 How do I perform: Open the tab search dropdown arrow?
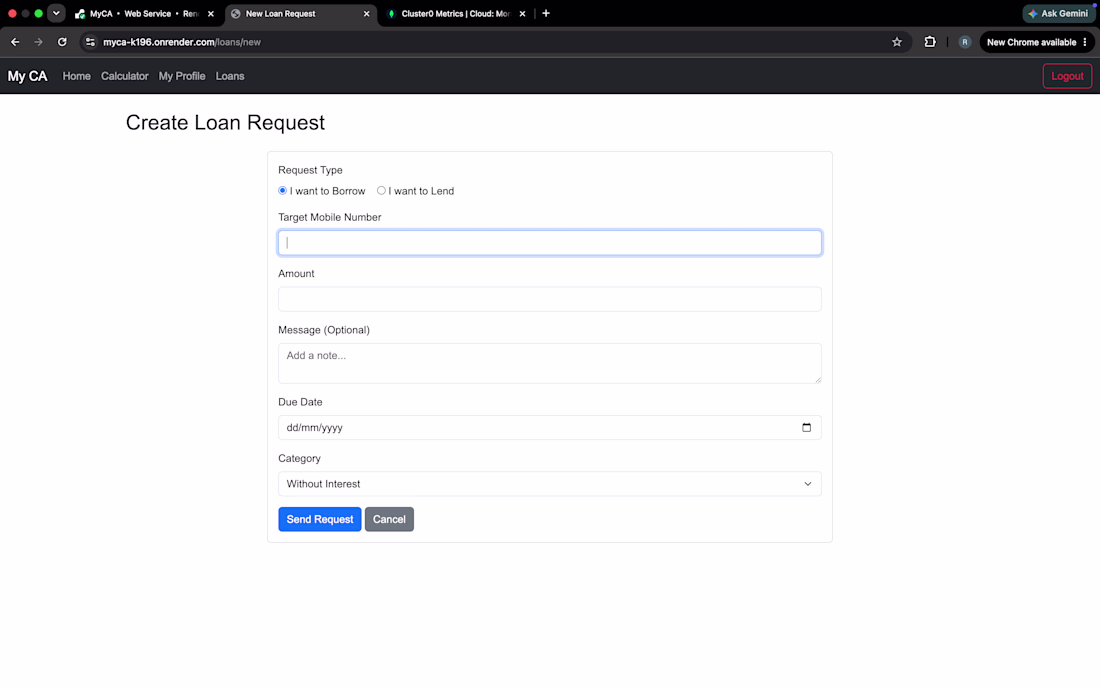pos(56,13)
